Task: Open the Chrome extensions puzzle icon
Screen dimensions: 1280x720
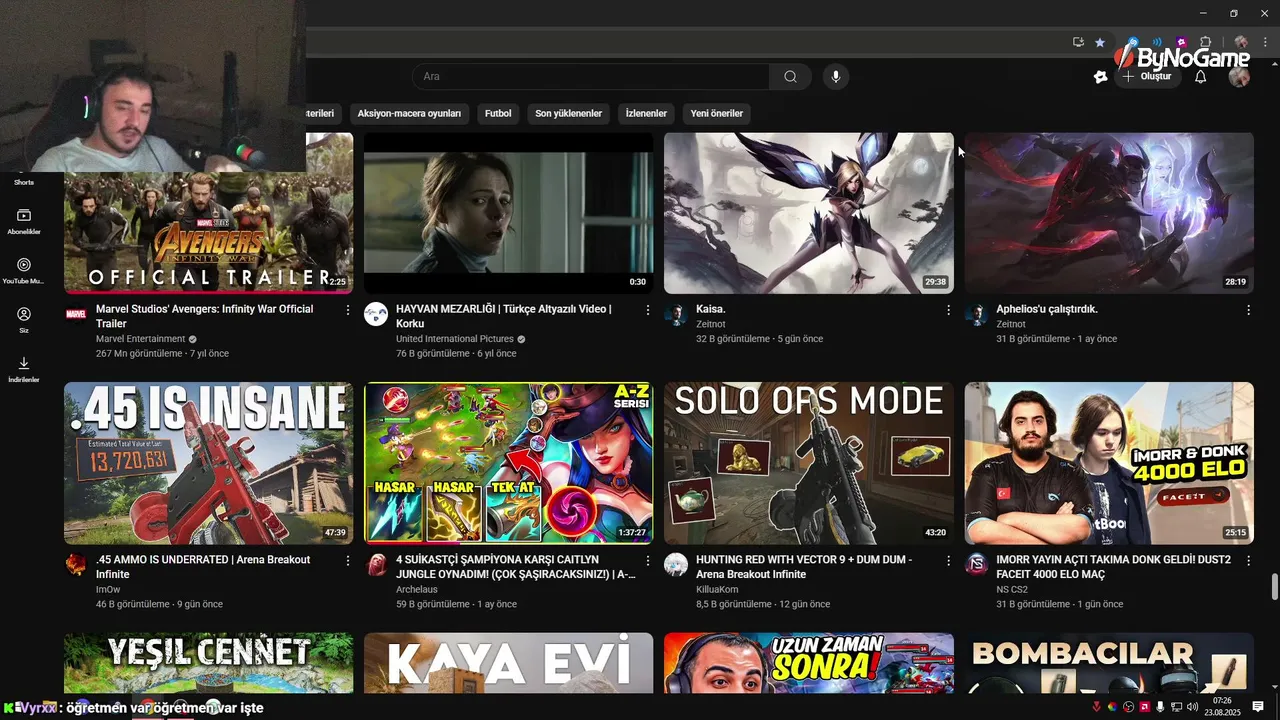Action: coord(1205,42)
